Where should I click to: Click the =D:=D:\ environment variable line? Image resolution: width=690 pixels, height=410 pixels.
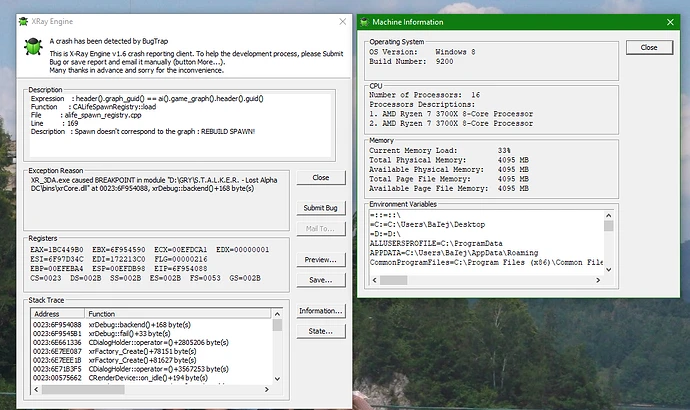click(385, 234)
